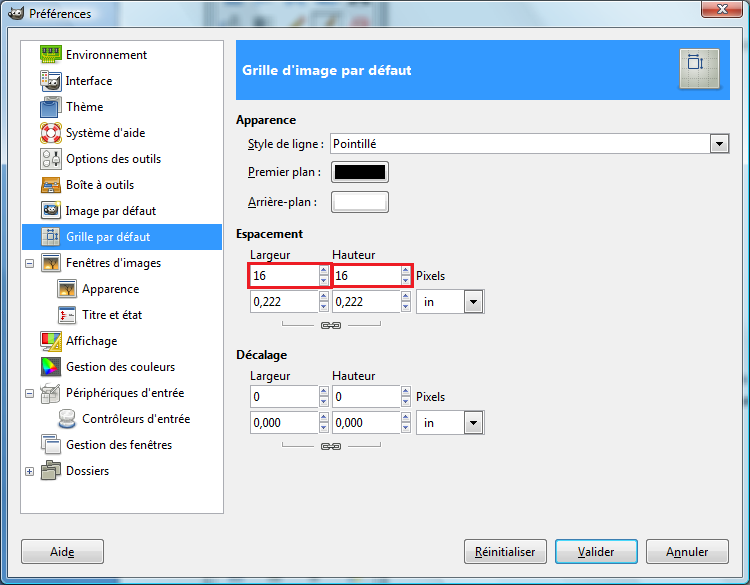Click the Environnement icon in sidebar

[51, 55]
